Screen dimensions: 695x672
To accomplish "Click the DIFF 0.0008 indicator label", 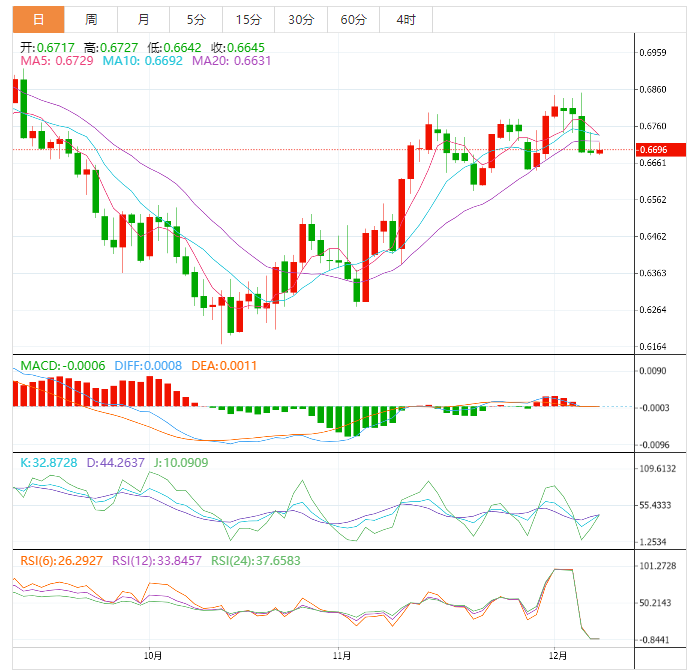I will coord(148,366).
